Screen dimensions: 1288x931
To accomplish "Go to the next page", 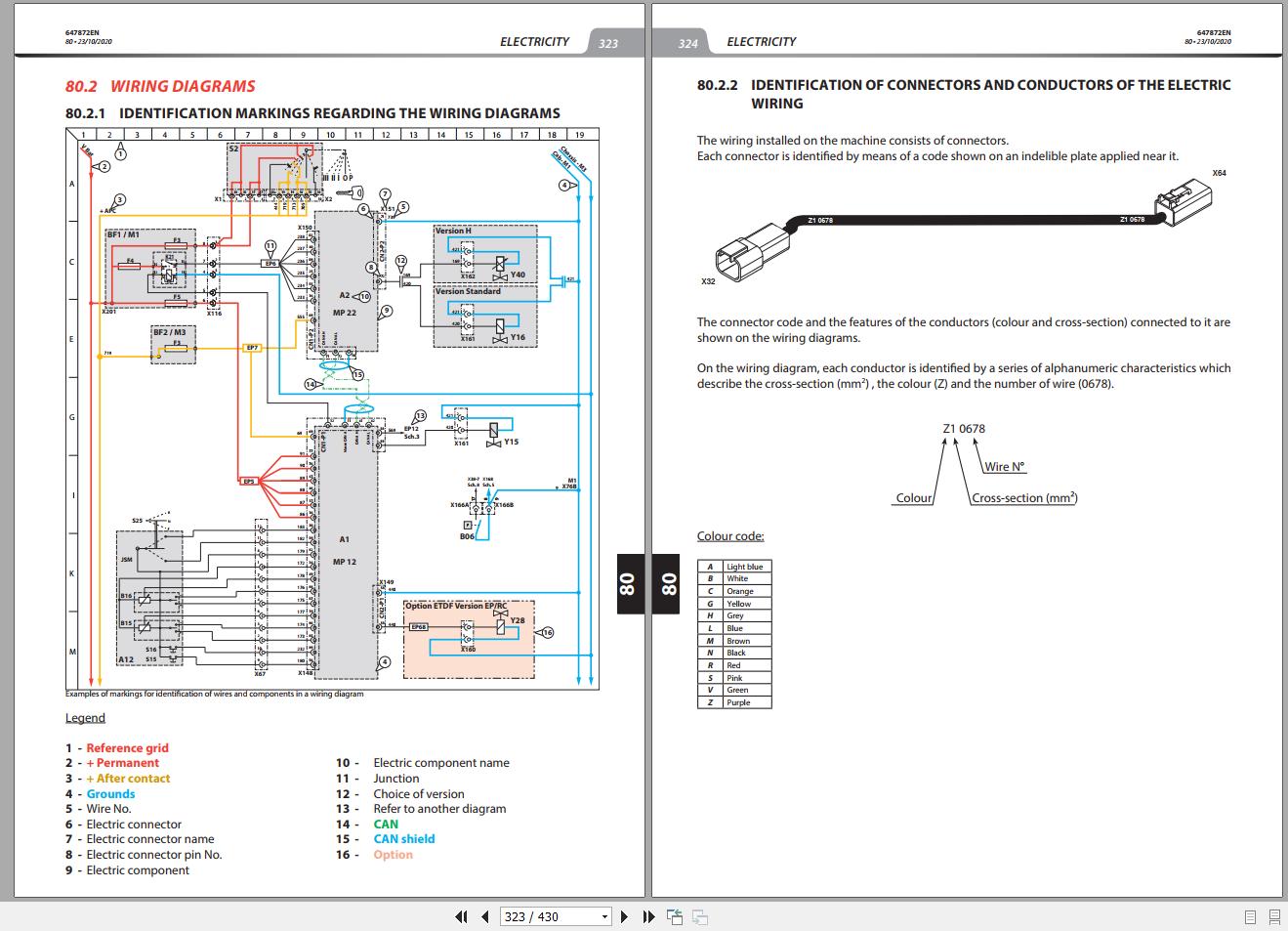I will 624,916.
